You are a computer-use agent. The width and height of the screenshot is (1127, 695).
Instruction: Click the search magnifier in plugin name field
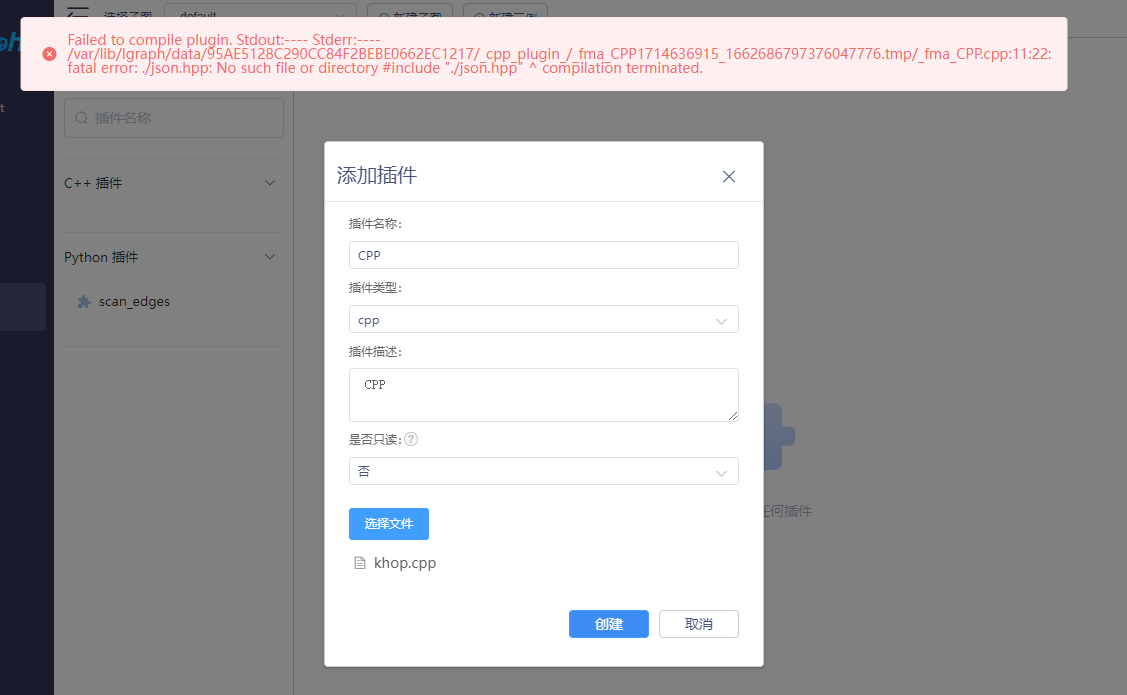pos(81,118)
